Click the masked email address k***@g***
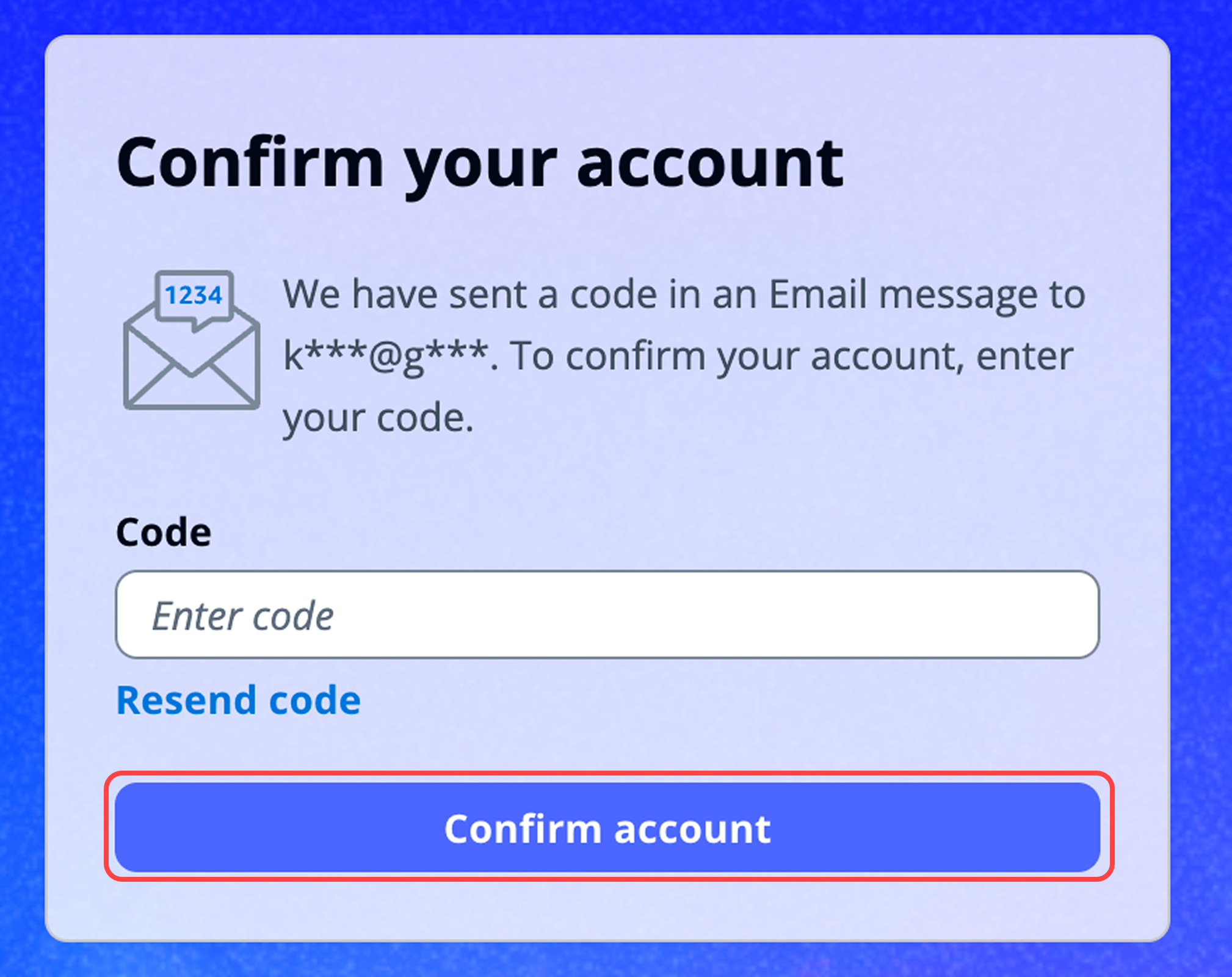1232x977 pixels. coord(385,354)
